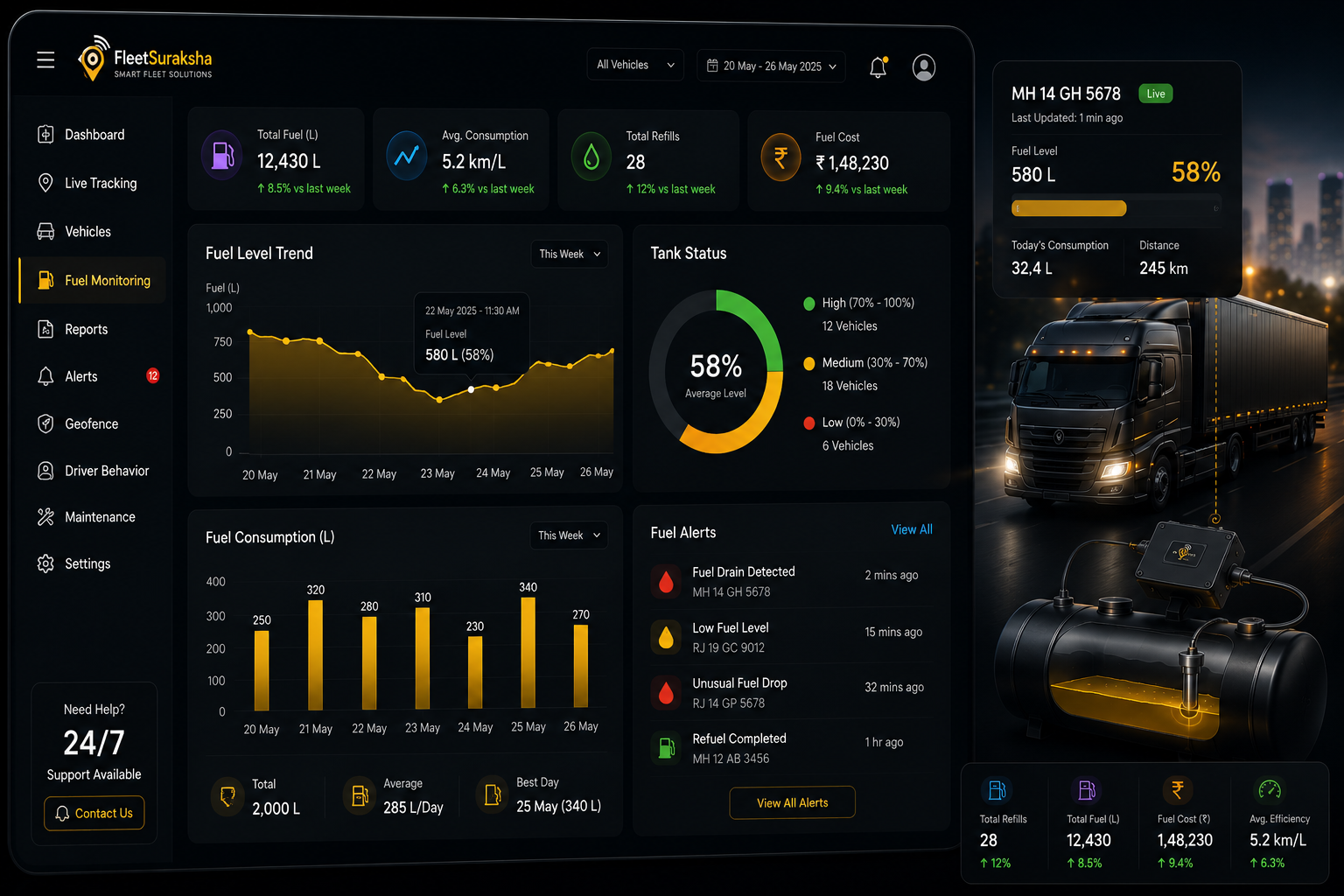This screenshot has width=1344, height=896.
Task: Click the 21 May bar labeled 320
Action: click(x=316, y=654)
